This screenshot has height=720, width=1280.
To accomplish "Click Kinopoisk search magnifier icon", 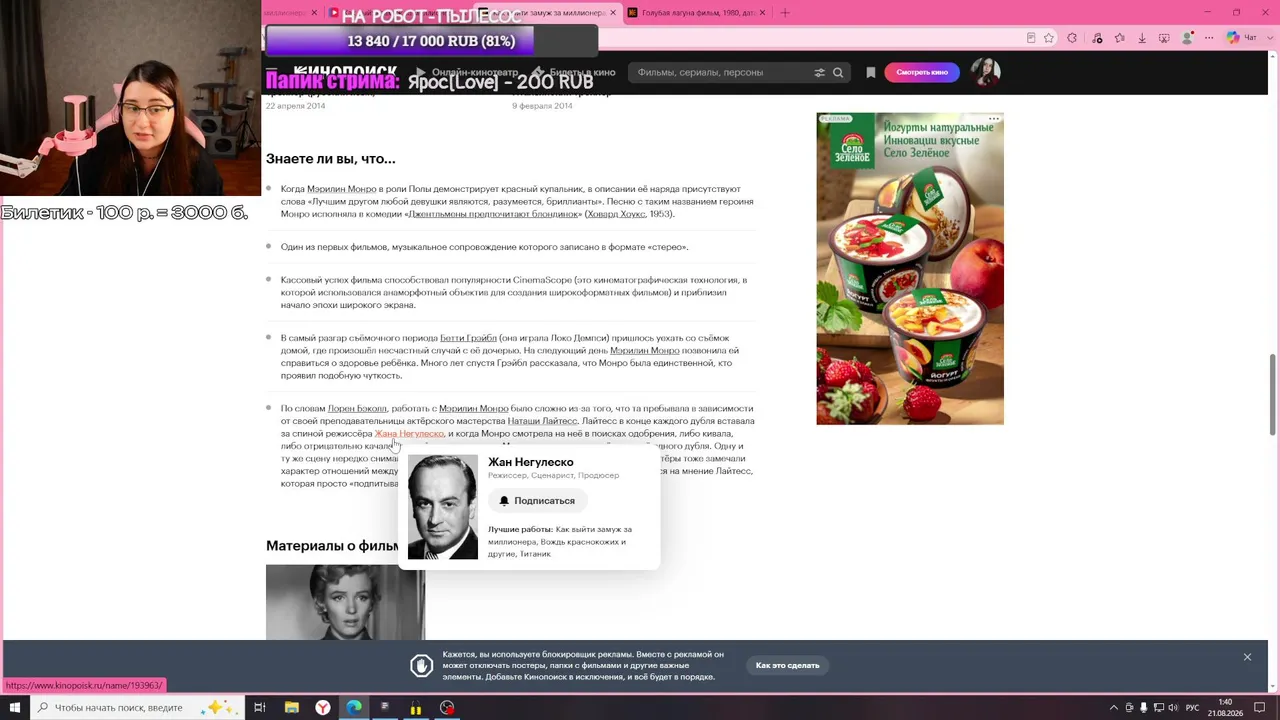I will coord(838,72).
